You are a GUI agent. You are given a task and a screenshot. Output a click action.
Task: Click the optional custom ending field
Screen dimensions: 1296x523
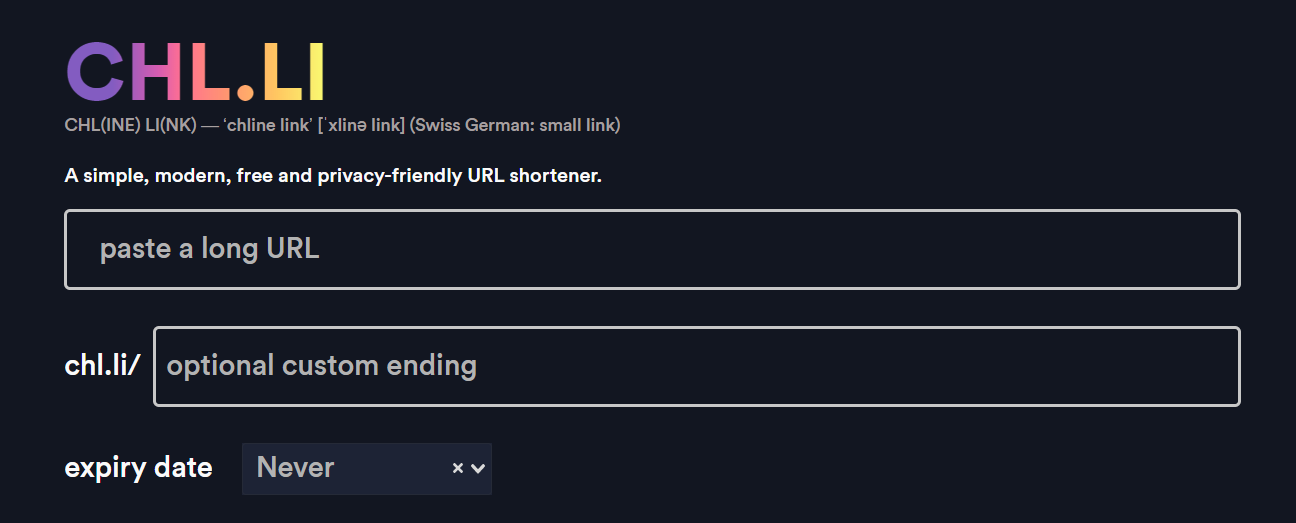click(696, 366)
